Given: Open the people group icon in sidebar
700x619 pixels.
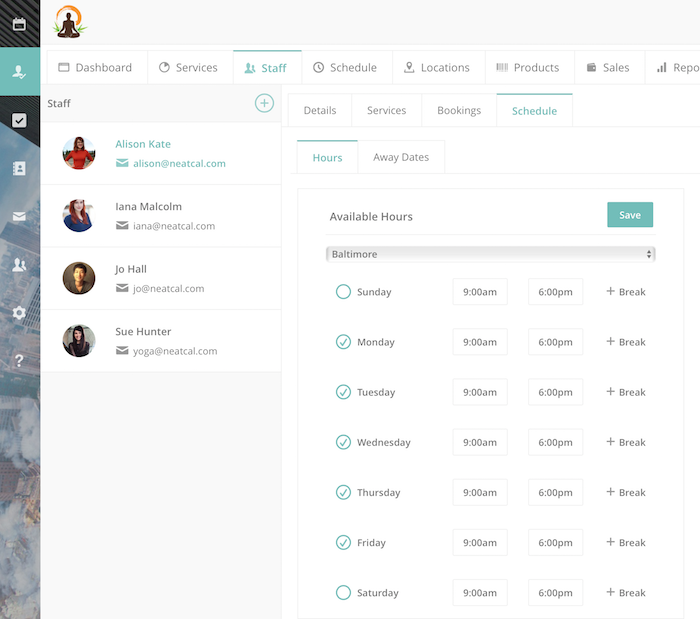Looking at the screenshot, I should [x=19, y=265].
